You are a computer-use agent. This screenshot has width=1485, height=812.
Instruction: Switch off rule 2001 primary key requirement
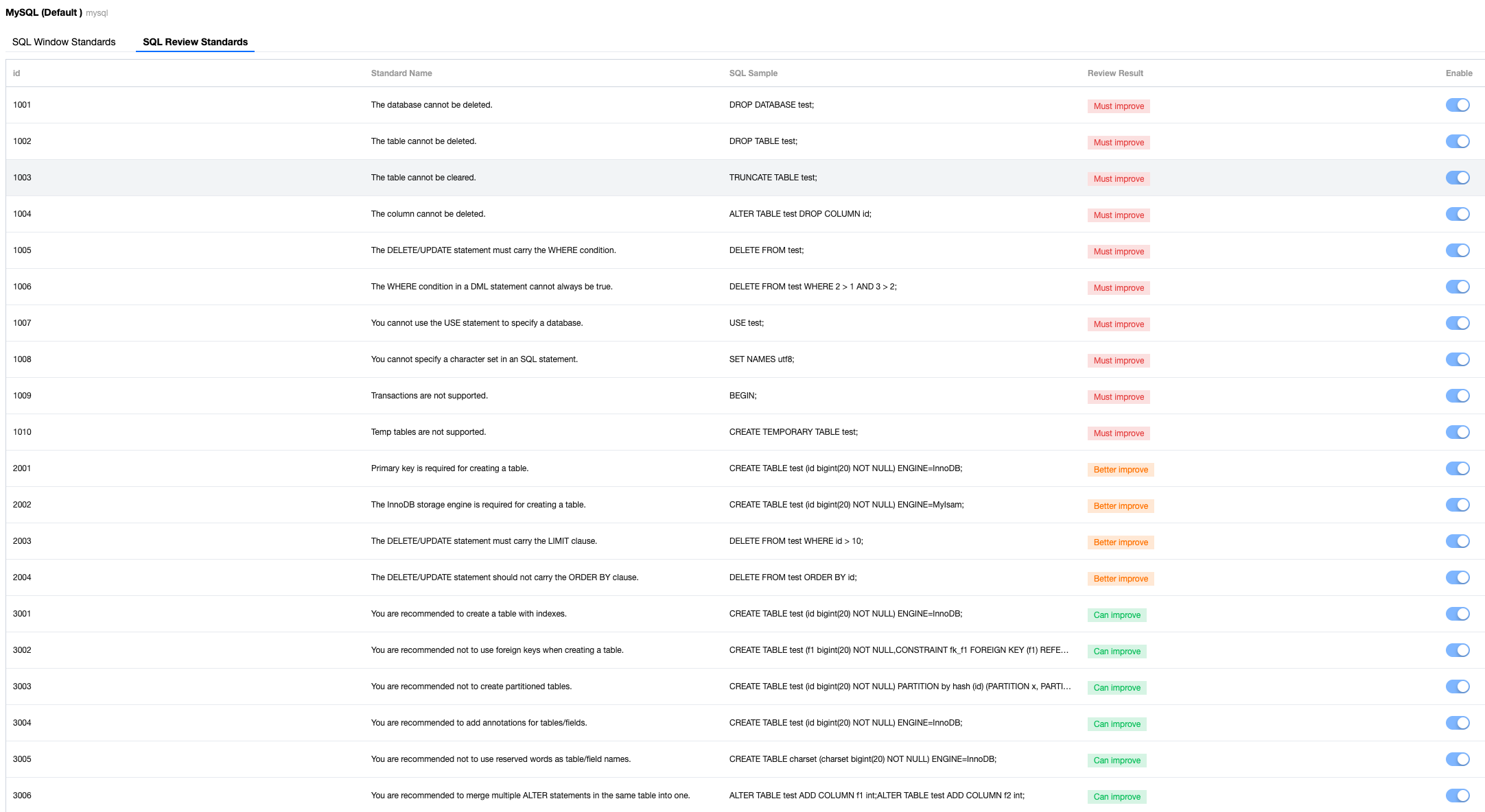(x=1457, y=468)
